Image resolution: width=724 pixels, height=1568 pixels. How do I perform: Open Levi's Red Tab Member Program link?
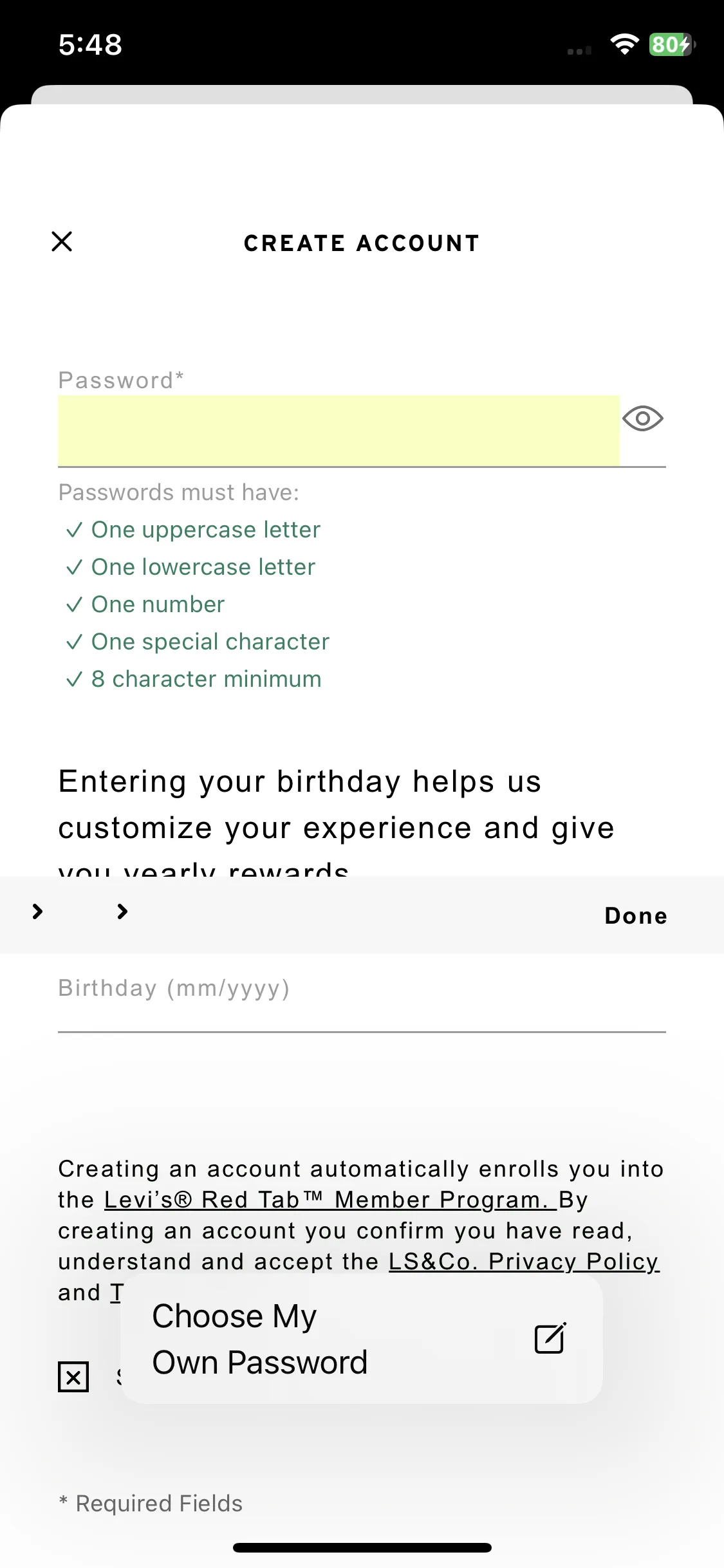click(x=330, y=1199)
